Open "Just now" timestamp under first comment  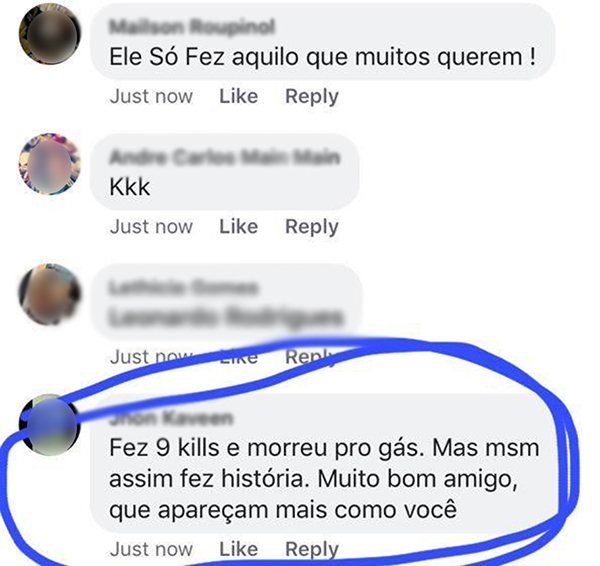[x=151, y=96]
